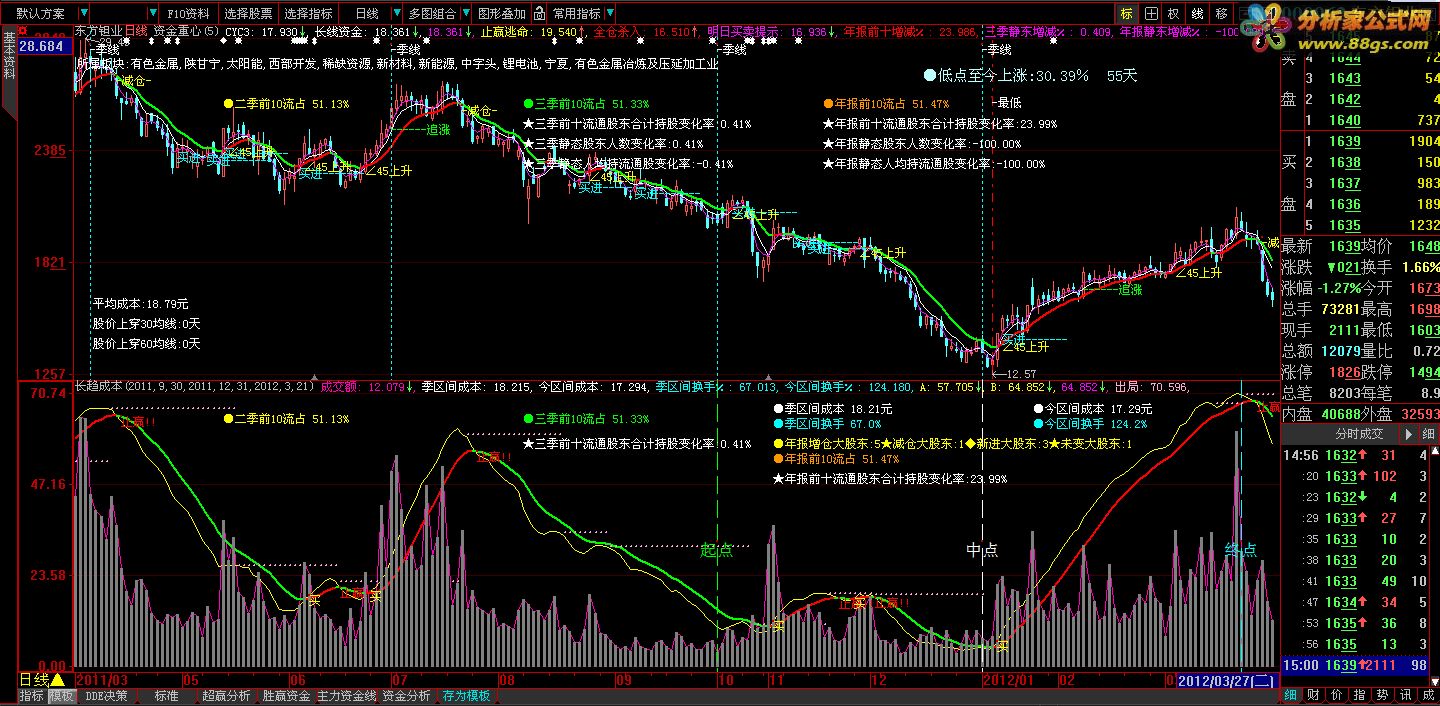The height and width of the screenshot is (706, 1440).
Task: Select the 指 tab at bottom right
Action: click(x=1360, y=695)
